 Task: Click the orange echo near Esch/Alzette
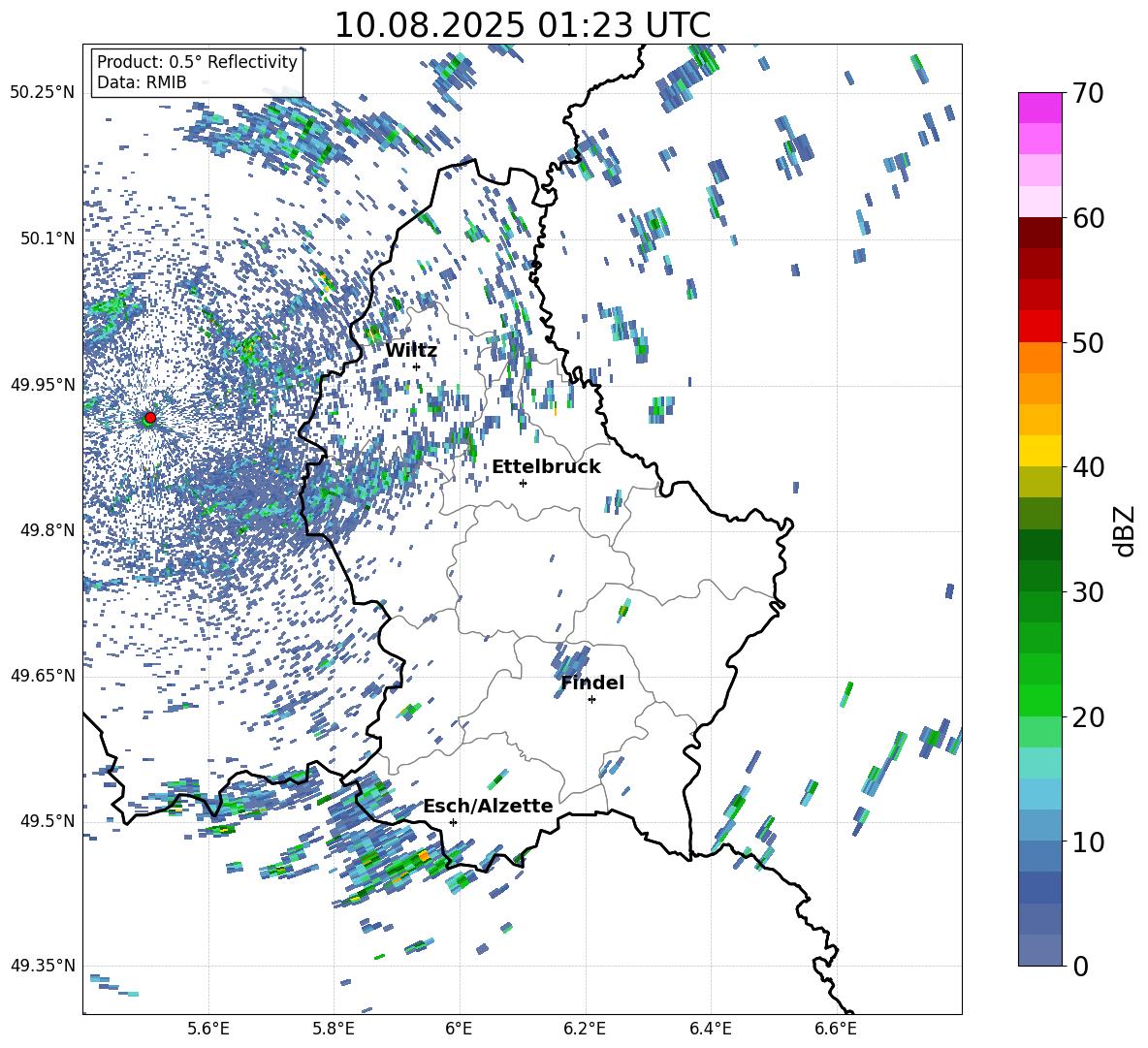click(x=423, y=855)
